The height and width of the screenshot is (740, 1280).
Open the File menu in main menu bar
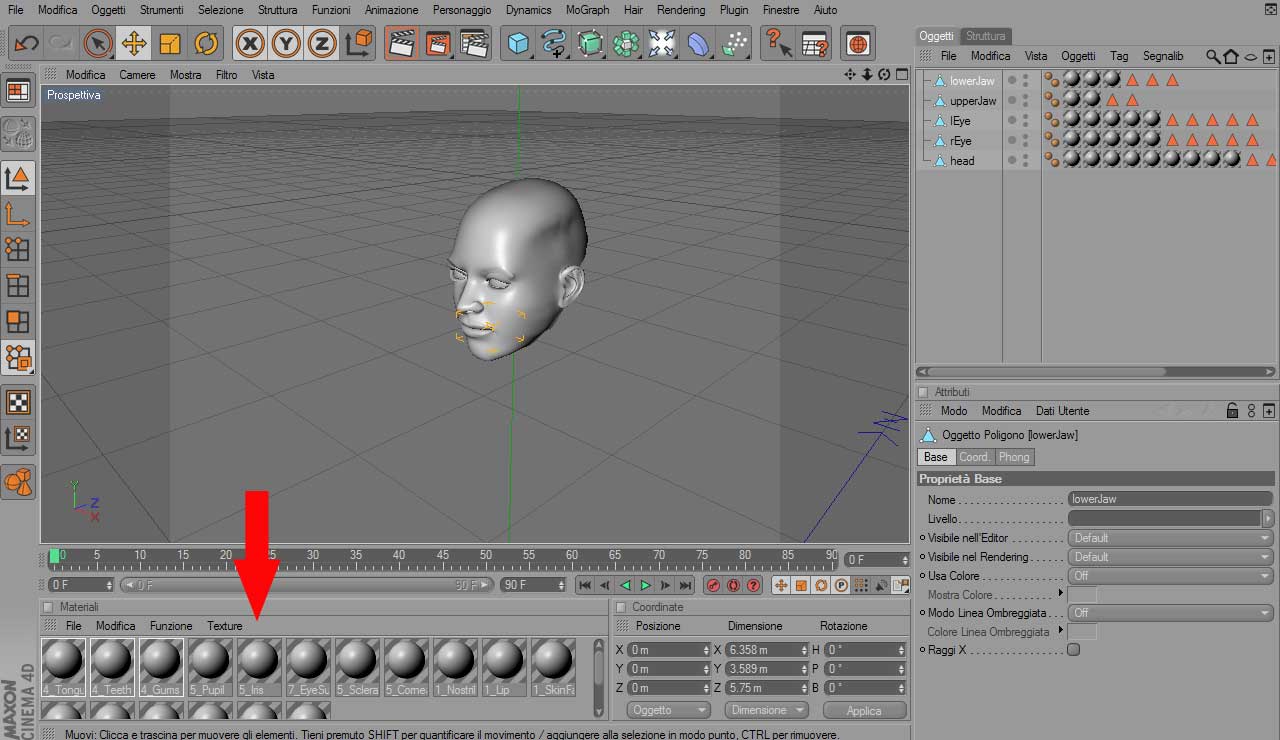click(16, 10)
